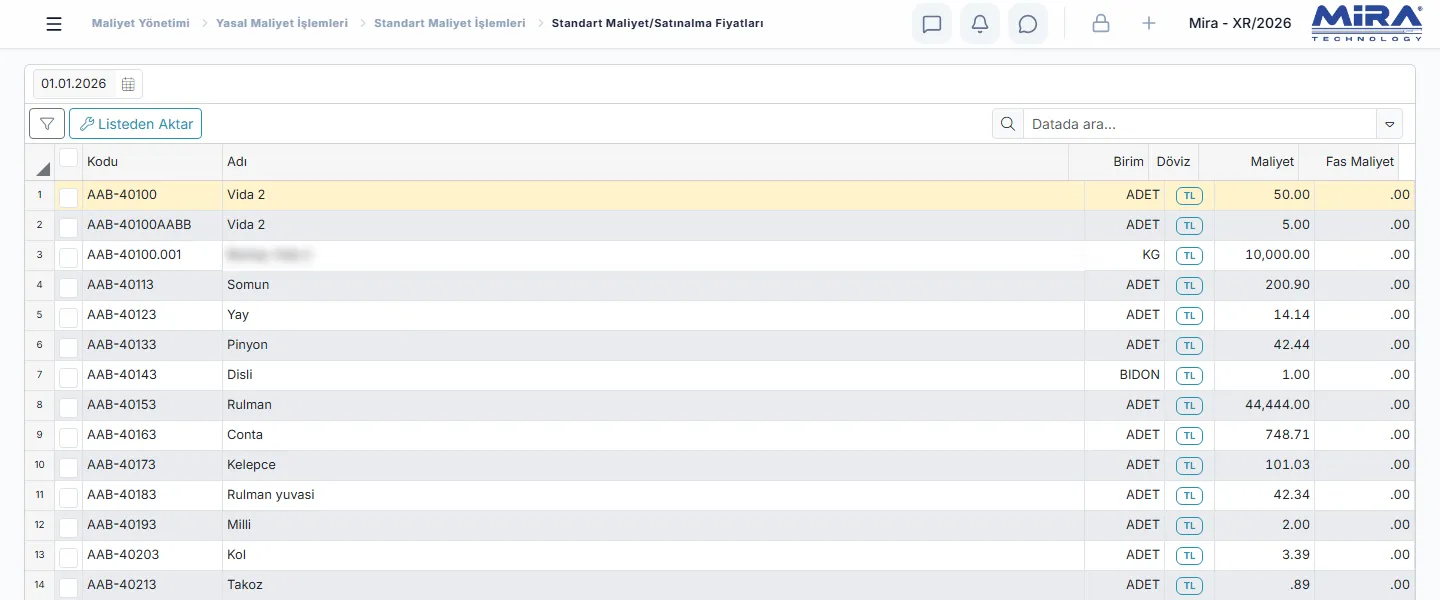Show notifications with the bell icon

(x=980, y=24)
